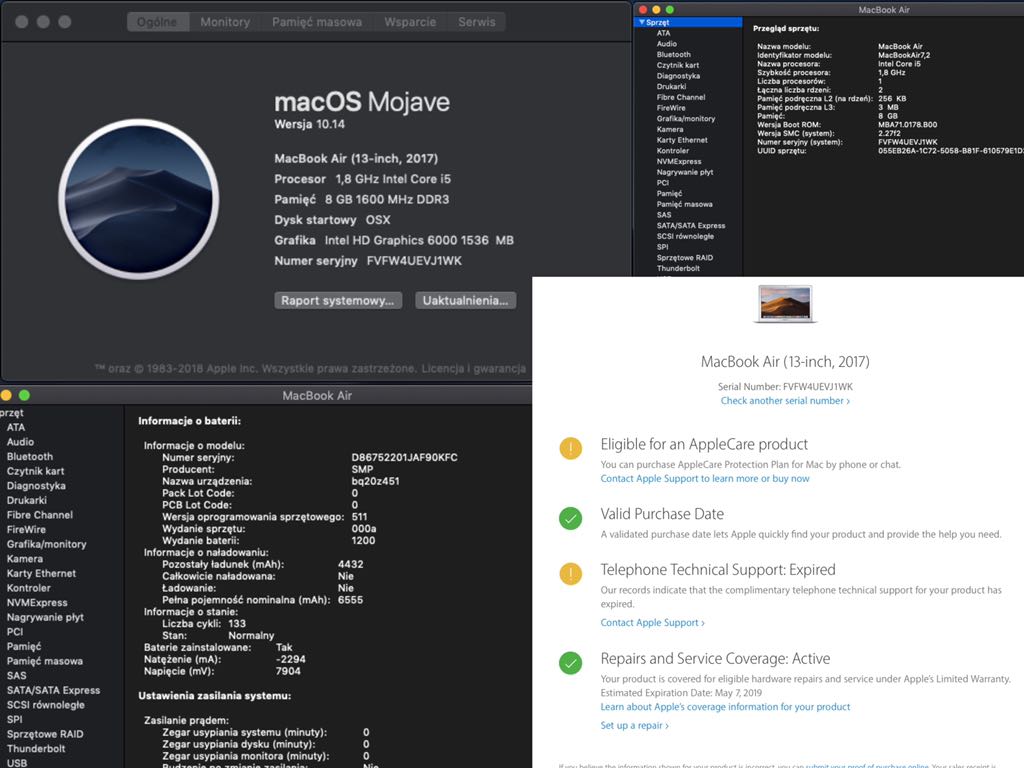Click Estimated Expiration Date May 7, 2019 text
The image size is (1024, 768).
pyautogui.click(x=681, y=693)
